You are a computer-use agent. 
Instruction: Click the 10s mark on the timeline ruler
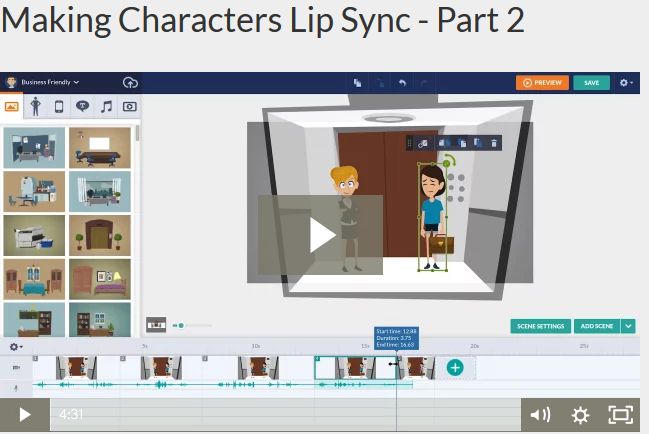tap(255, 346)
